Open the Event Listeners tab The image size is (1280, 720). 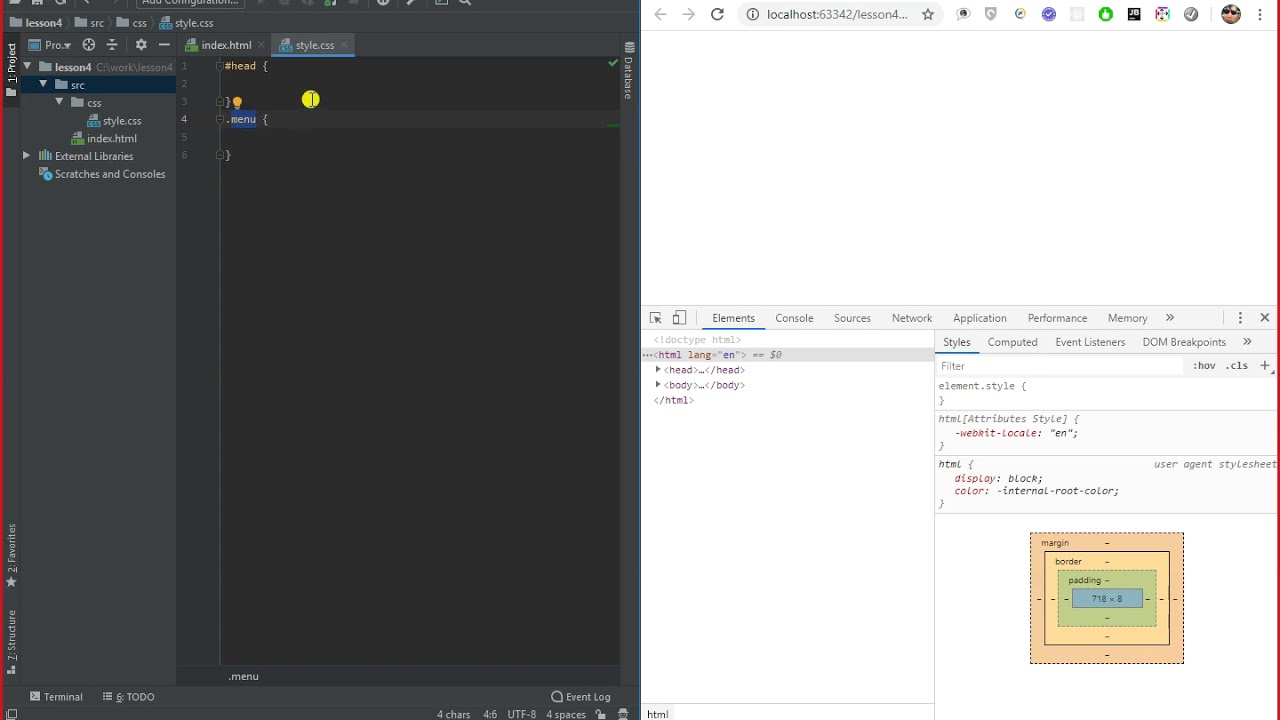click(x=1090, y=342)
